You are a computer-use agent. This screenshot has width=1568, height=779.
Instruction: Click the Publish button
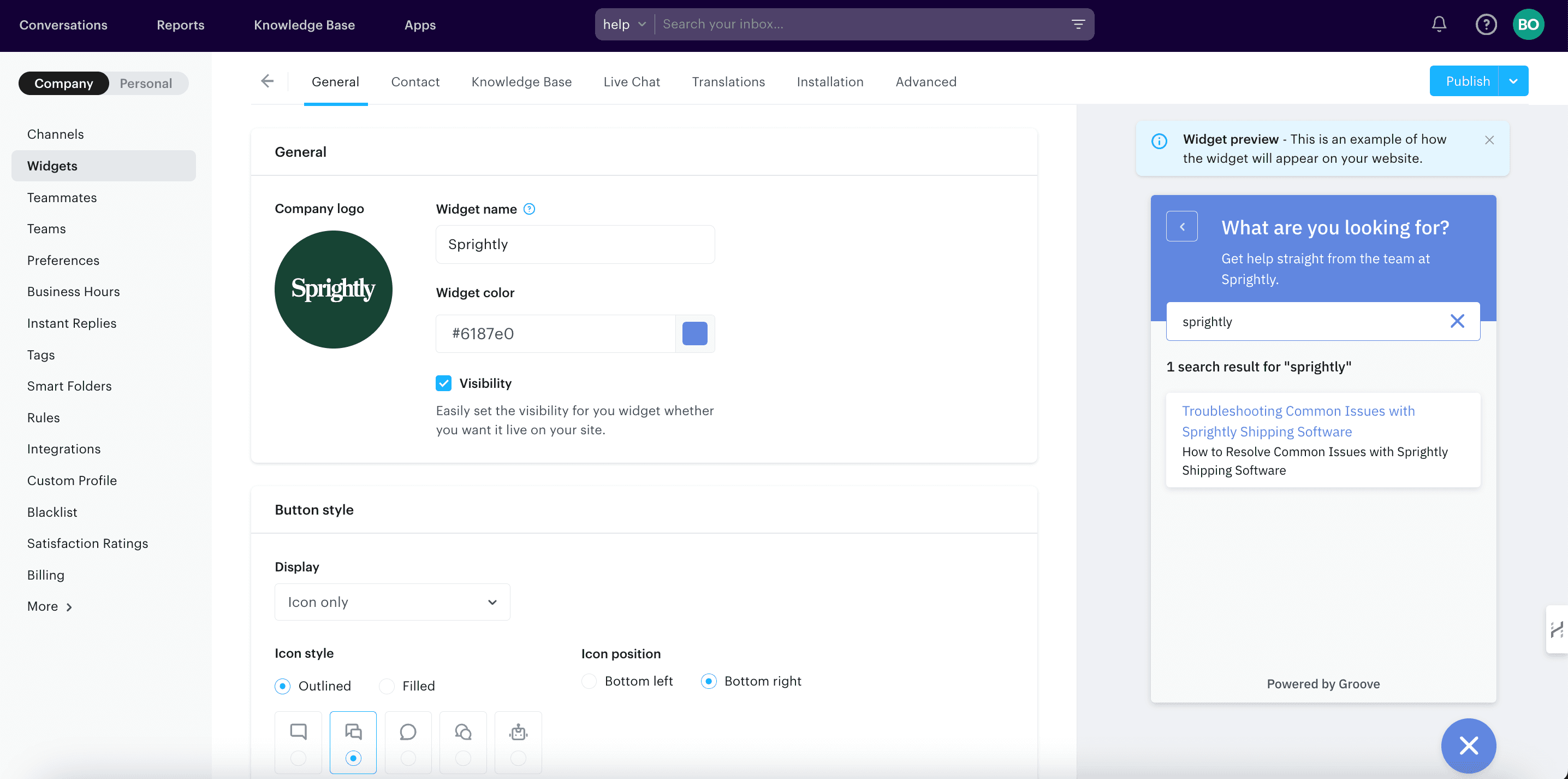pyautogui.click(x=1467, y=80)
